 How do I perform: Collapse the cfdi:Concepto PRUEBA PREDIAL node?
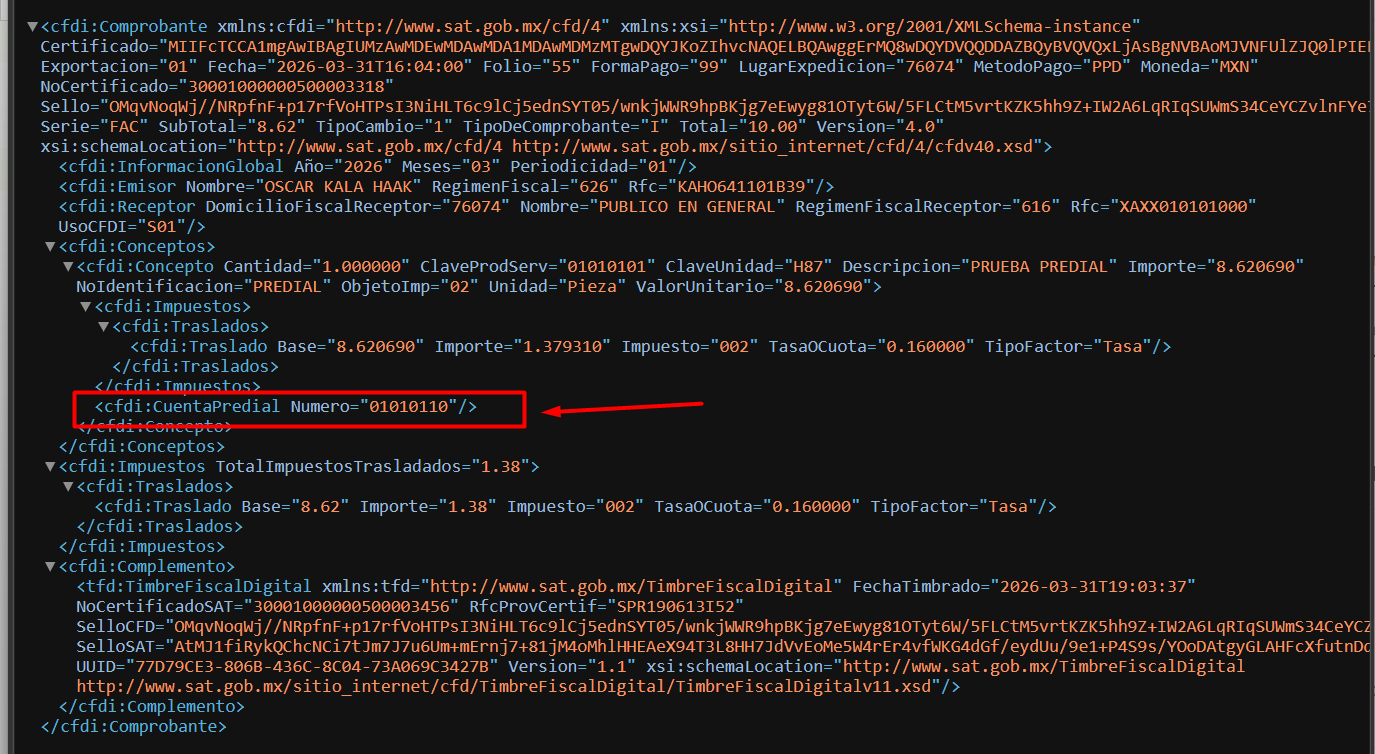click(x=68, y=266)
